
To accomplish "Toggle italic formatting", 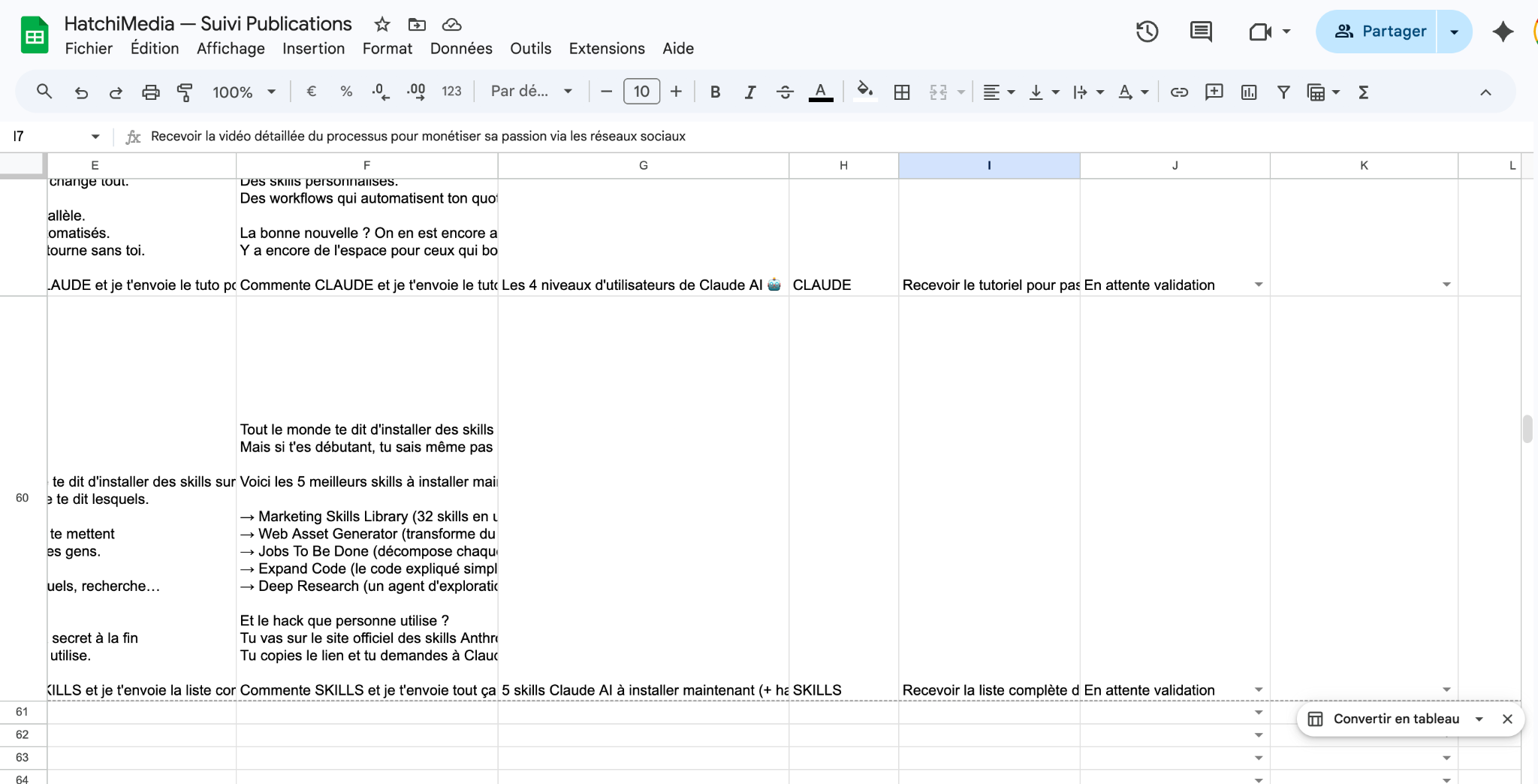I will 749,92.
